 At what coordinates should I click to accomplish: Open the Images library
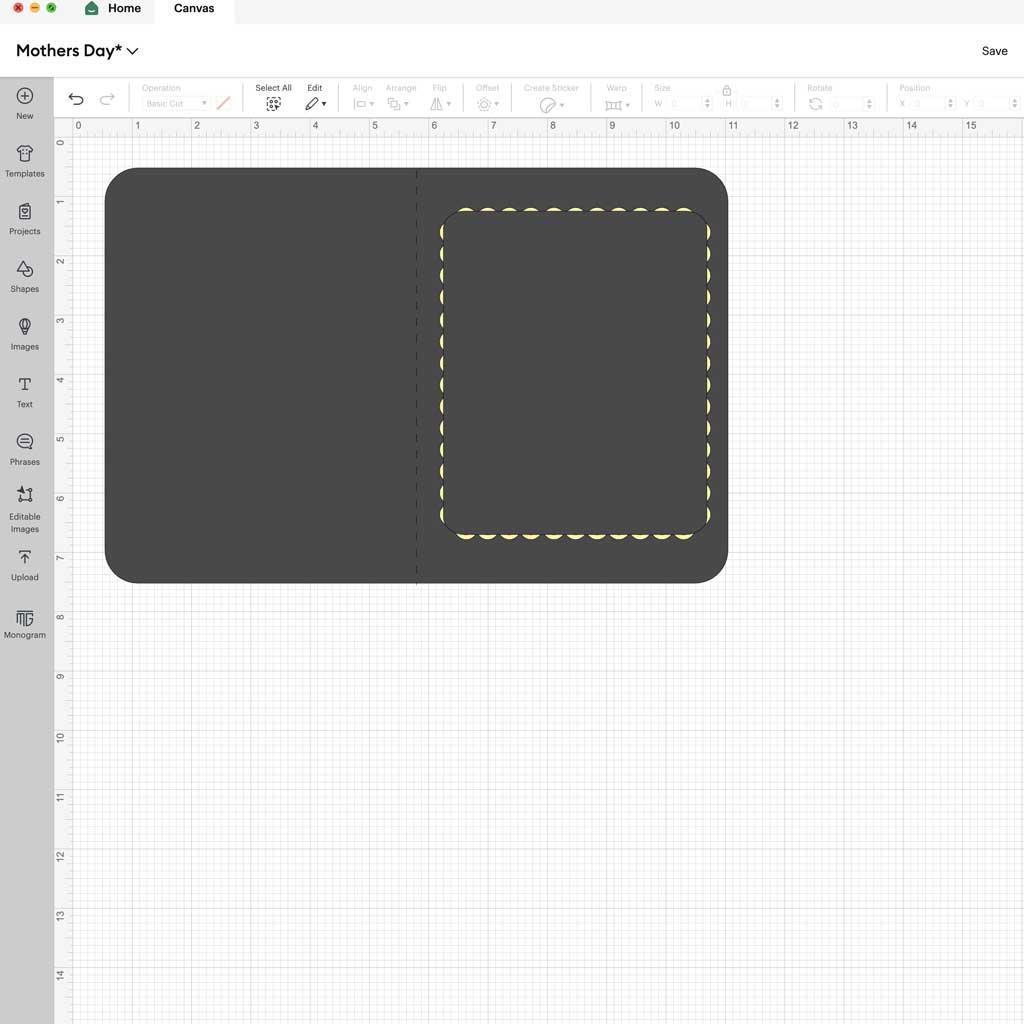[25, 334]
